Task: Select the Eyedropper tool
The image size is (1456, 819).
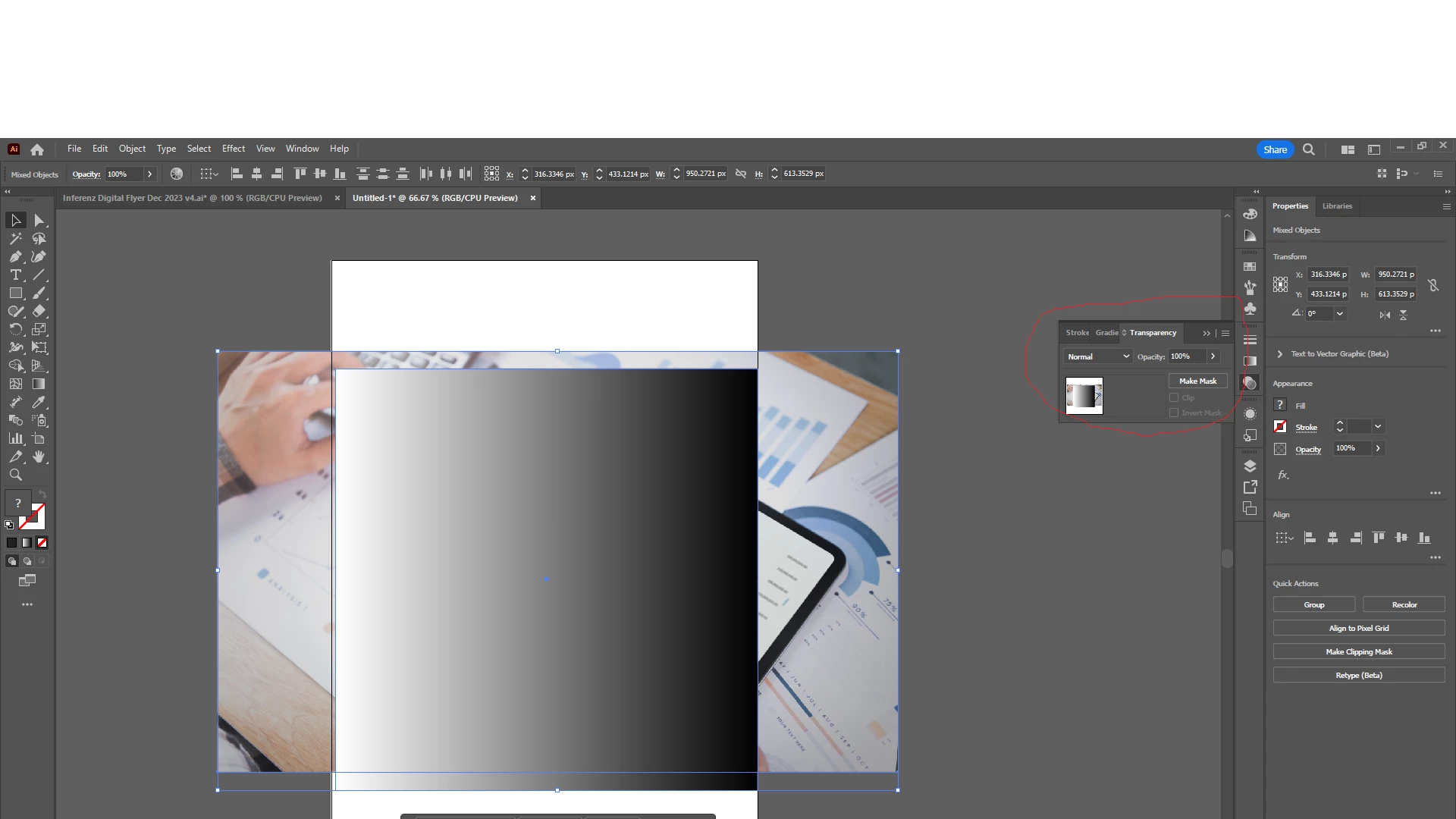Action: coord(39,403)
